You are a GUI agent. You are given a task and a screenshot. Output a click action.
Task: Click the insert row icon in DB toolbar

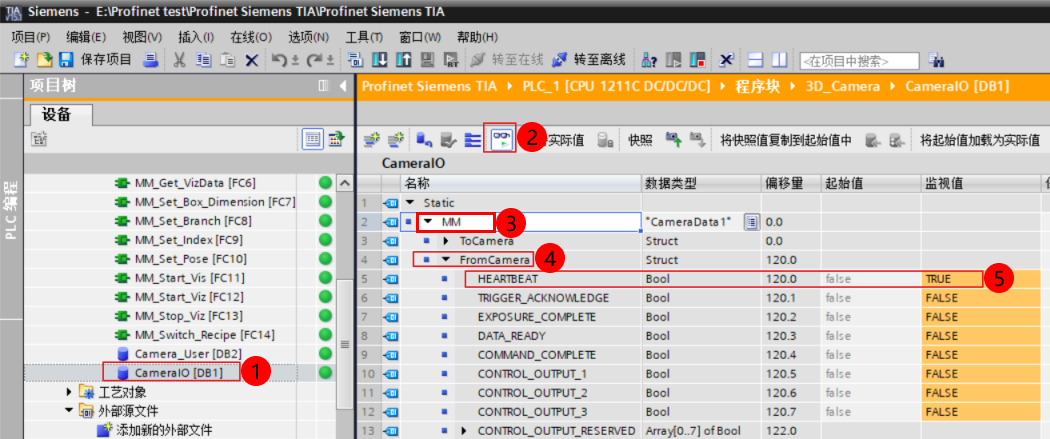[x=372, y=139]
